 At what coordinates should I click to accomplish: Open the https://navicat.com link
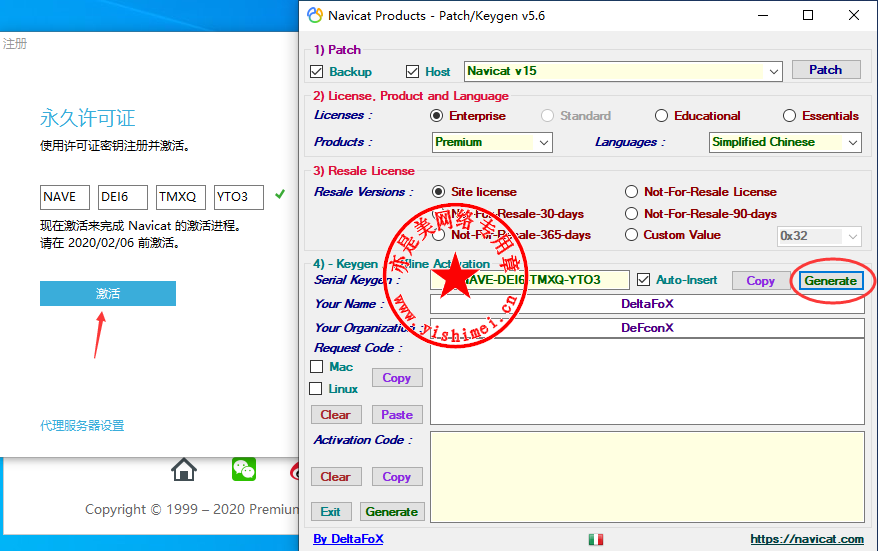[807, 539]
